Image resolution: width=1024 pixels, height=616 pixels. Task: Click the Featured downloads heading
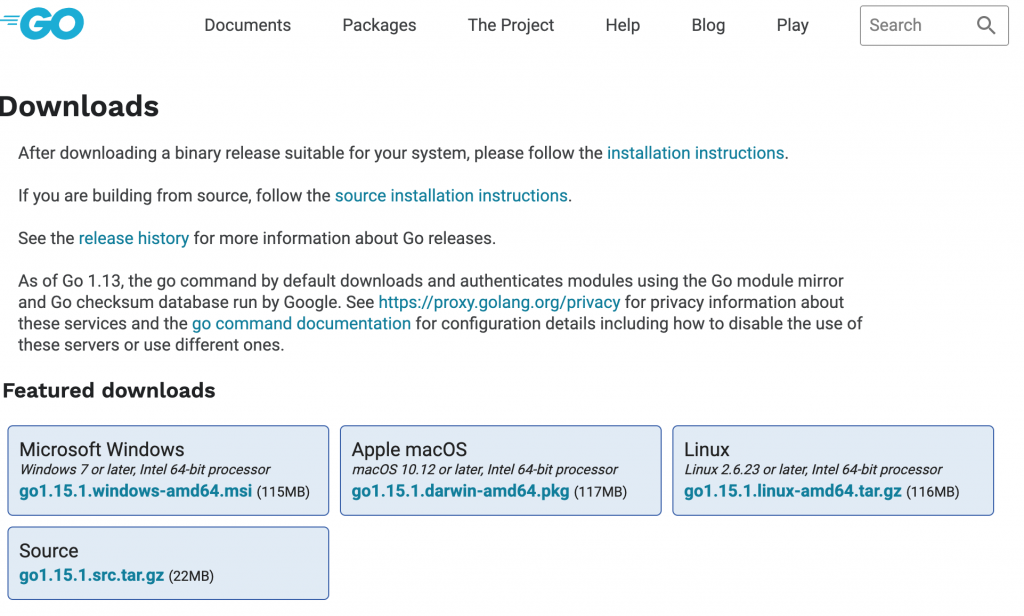point(108,390)
